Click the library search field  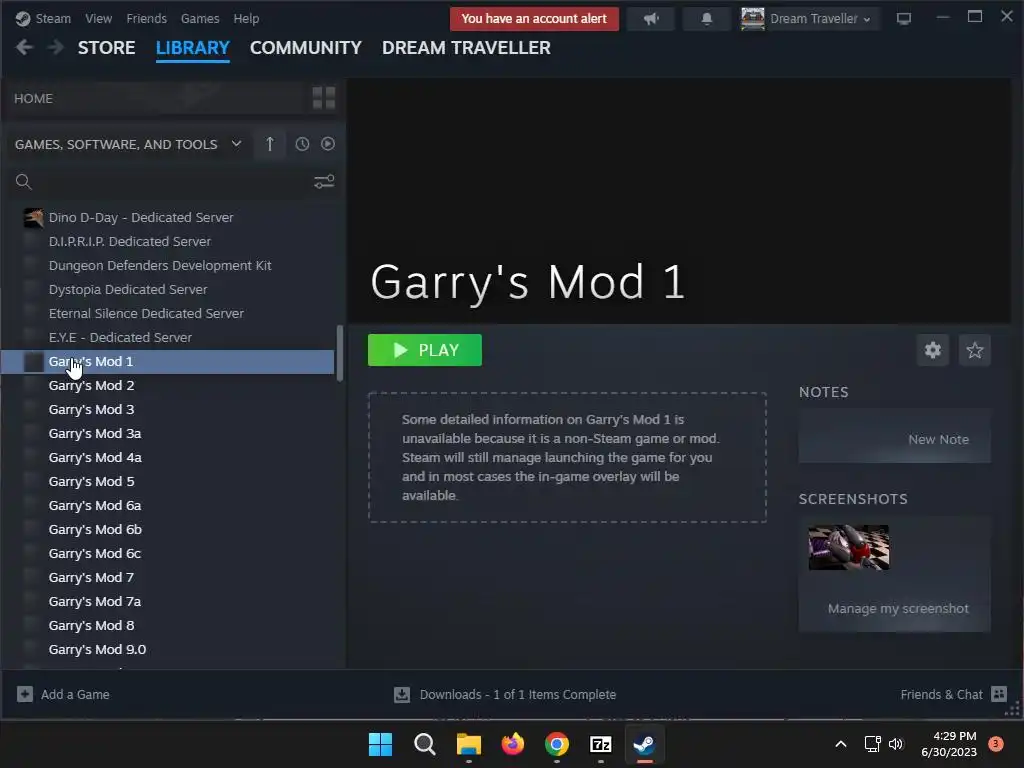point(173,182)
